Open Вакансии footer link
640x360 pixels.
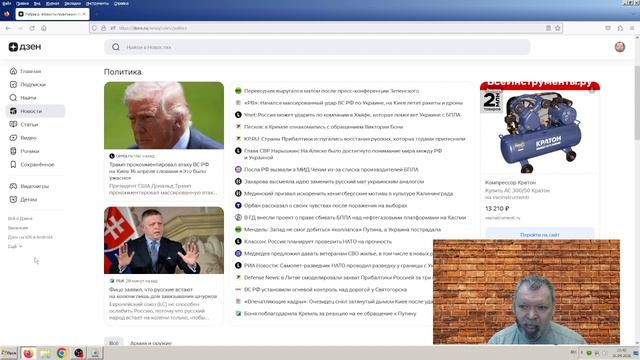[18, 228]
